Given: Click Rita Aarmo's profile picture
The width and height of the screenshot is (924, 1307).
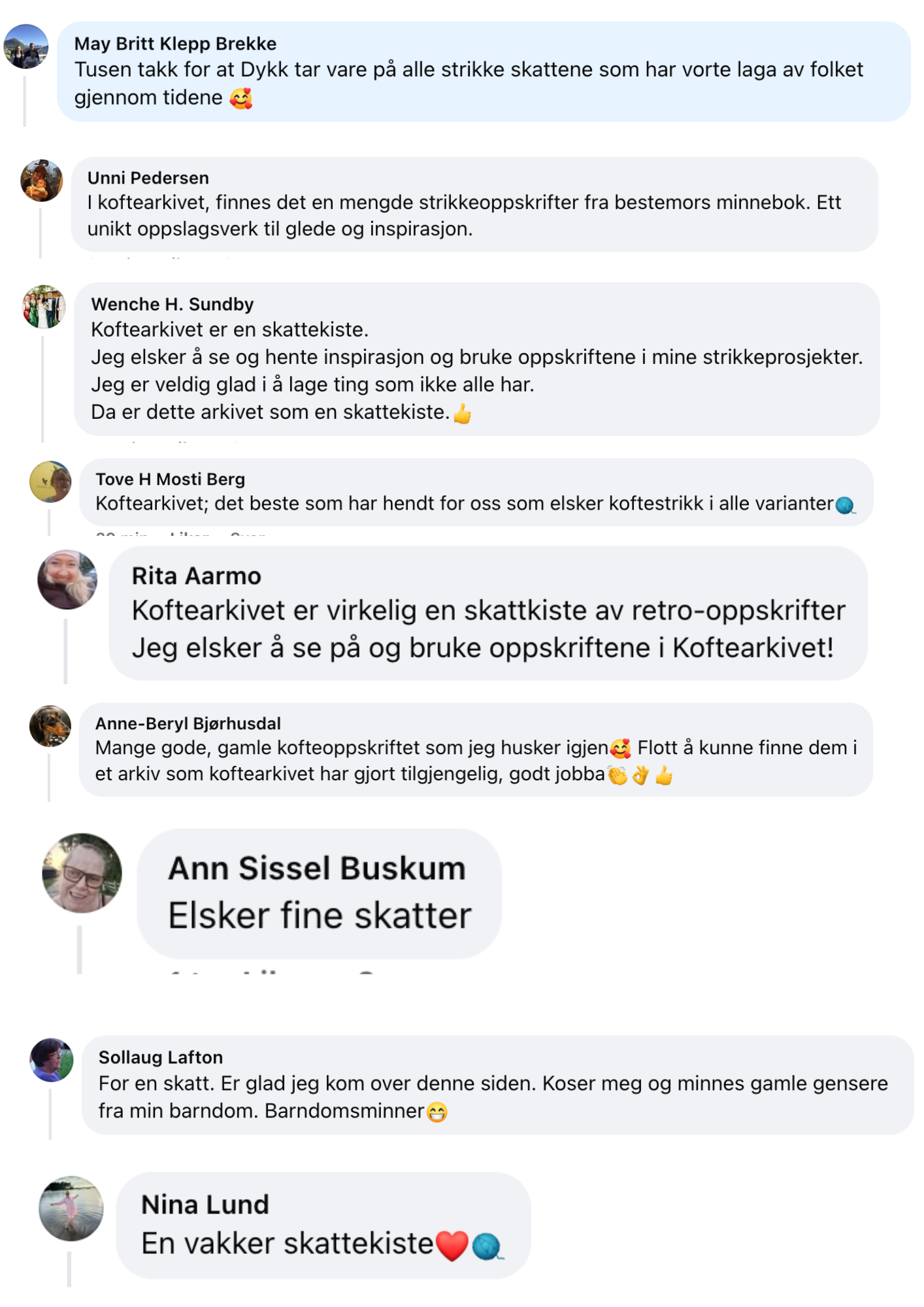Looking at the screenshot, I should (67, 580).
